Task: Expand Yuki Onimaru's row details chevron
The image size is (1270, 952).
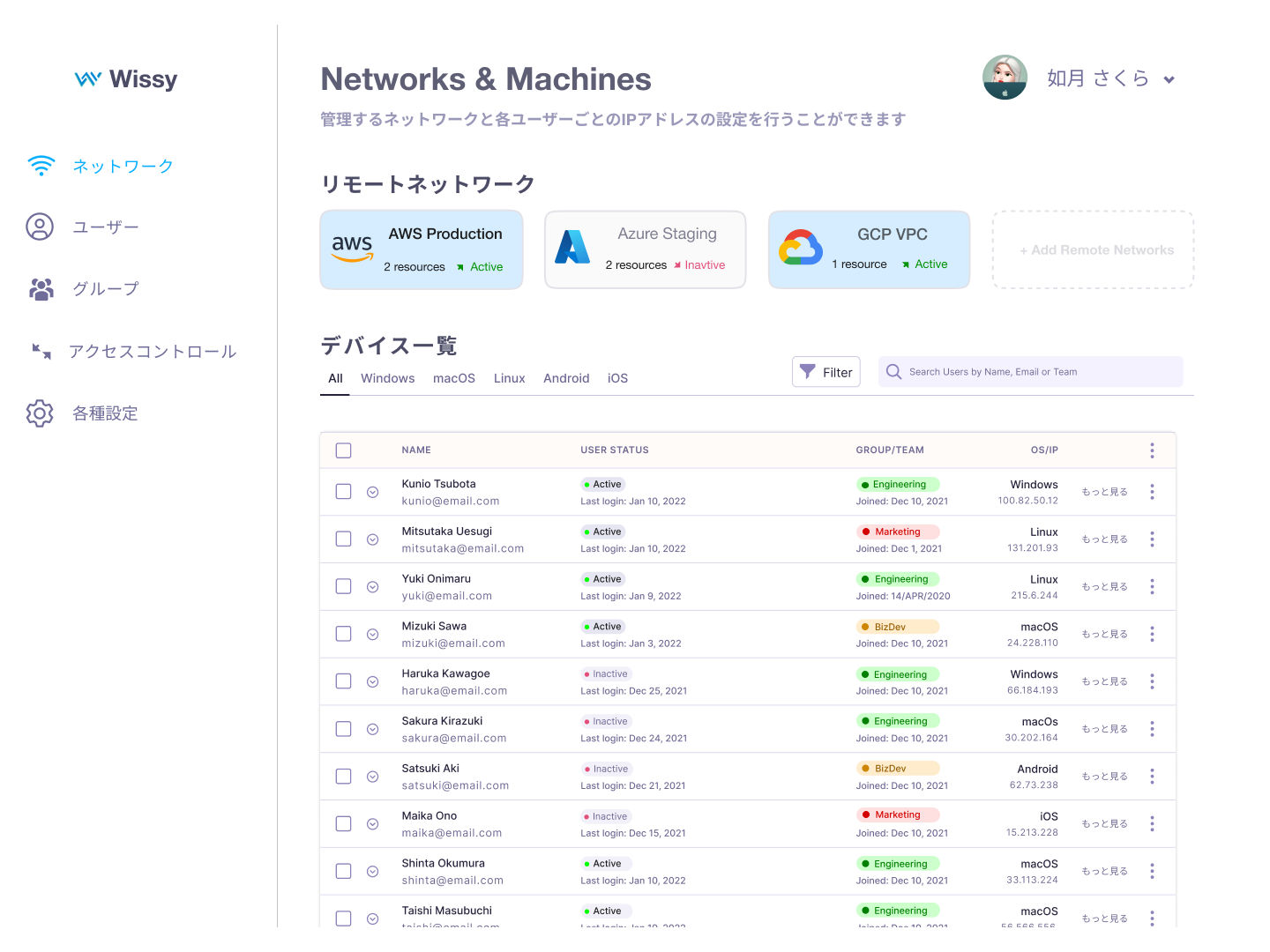Action: coord(372,586)
